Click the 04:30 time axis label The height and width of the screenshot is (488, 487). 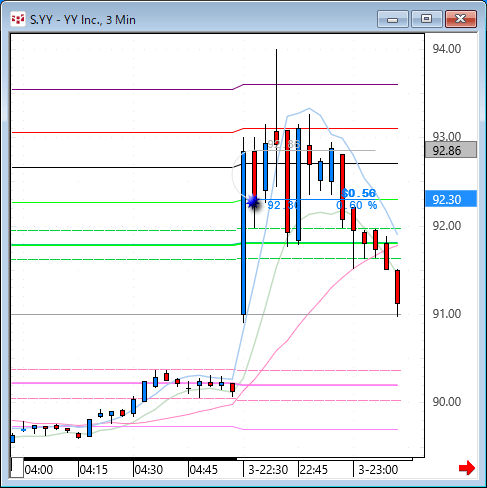point(149,470)
